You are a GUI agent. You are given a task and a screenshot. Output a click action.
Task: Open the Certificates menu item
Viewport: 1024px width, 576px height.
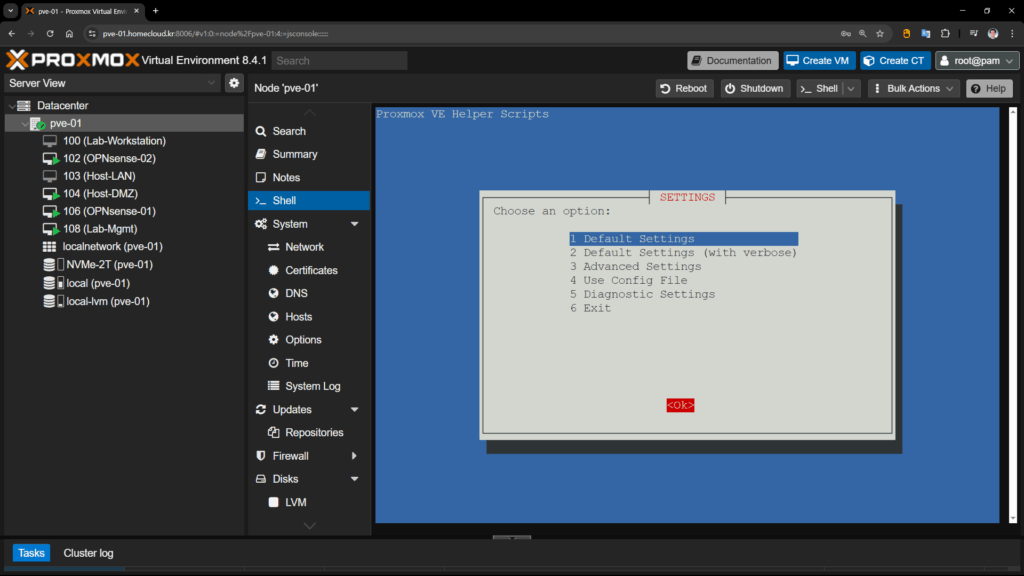[311, 270]
